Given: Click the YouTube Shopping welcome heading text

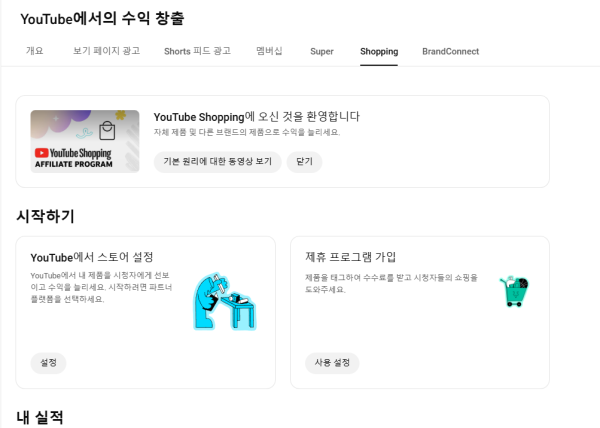Looking at the screenshot, I should pos(256,116).
